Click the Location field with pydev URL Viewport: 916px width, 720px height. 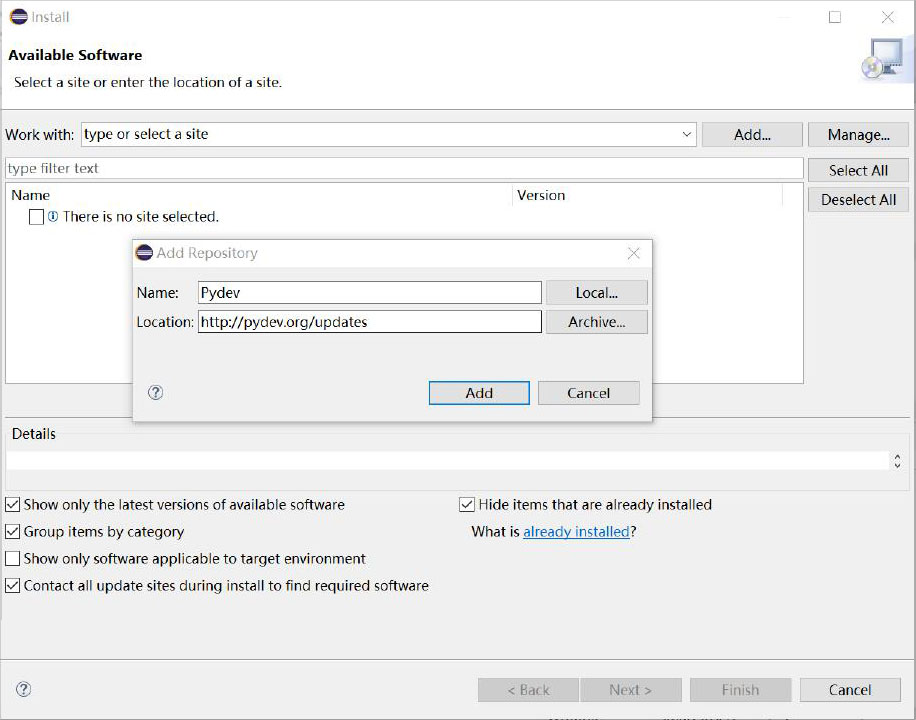369,322
